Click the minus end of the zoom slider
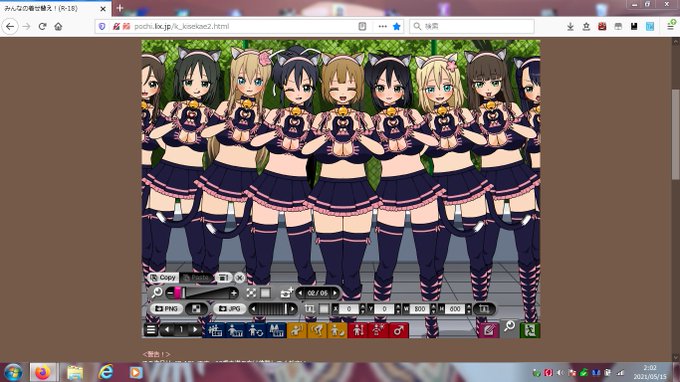 [x=170, y=293]
